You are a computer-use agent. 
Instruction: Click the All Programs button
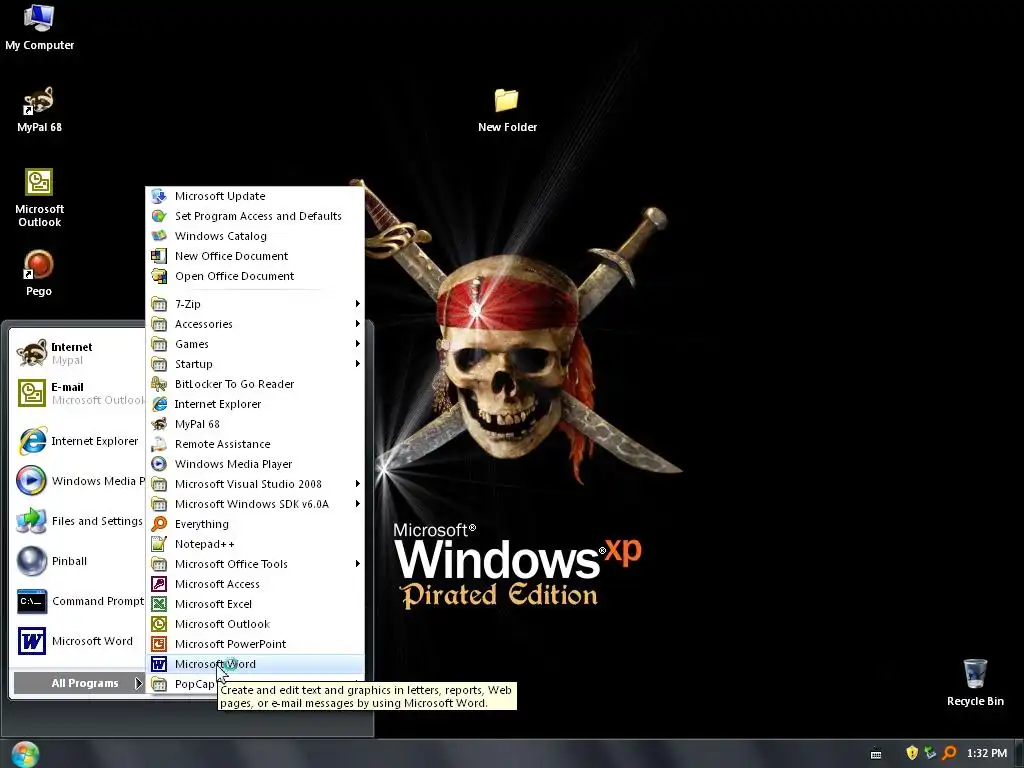pyautogui.click(x=78, y=683)
